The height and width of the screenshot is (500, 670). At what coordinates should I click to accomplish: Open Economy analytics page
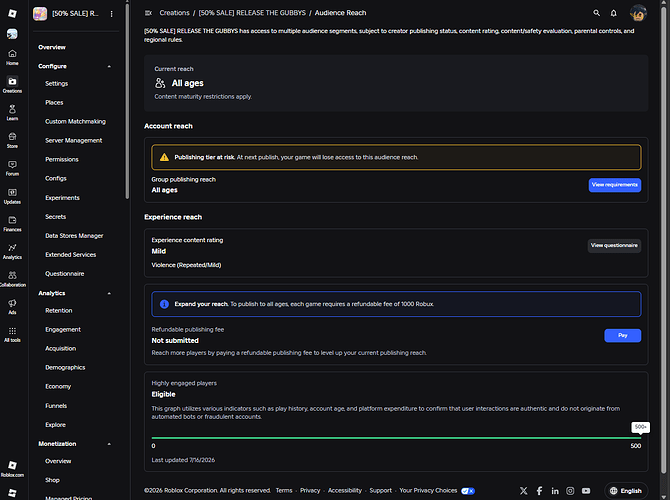[58, 386]
